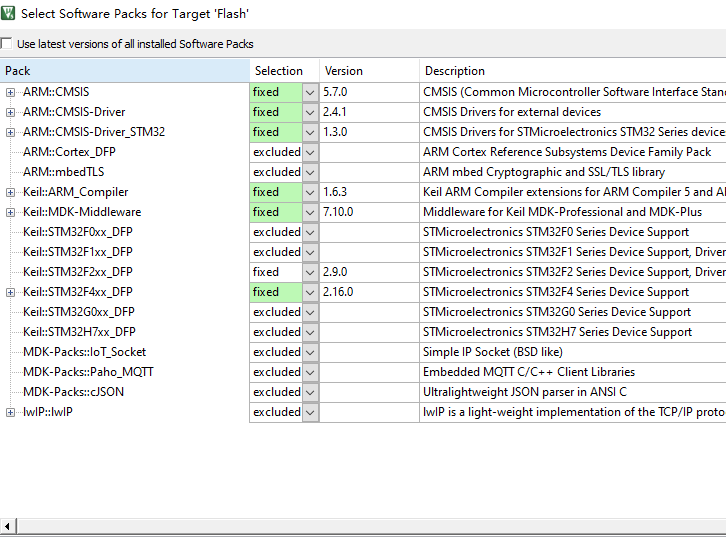Viewport: 726px width, 537px height.
Task: Select the ARM::CMSIS tree row
Action: [x=56, y=92]
